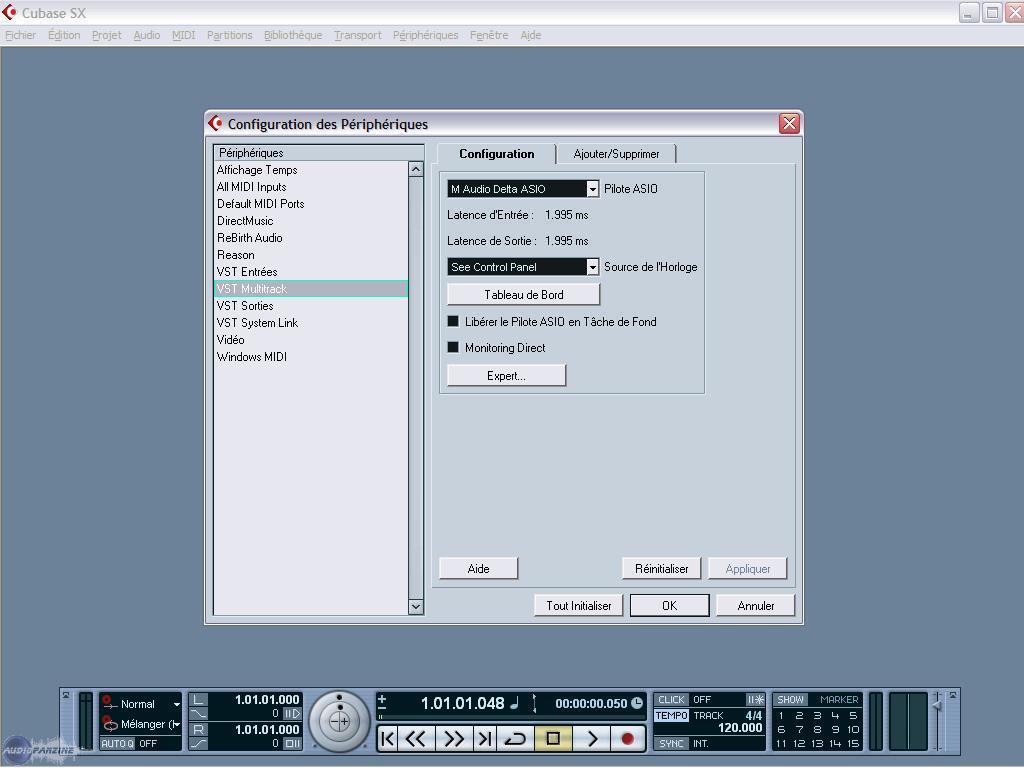
Task: Open the Périphériques menu
Action: coord(425,35)
